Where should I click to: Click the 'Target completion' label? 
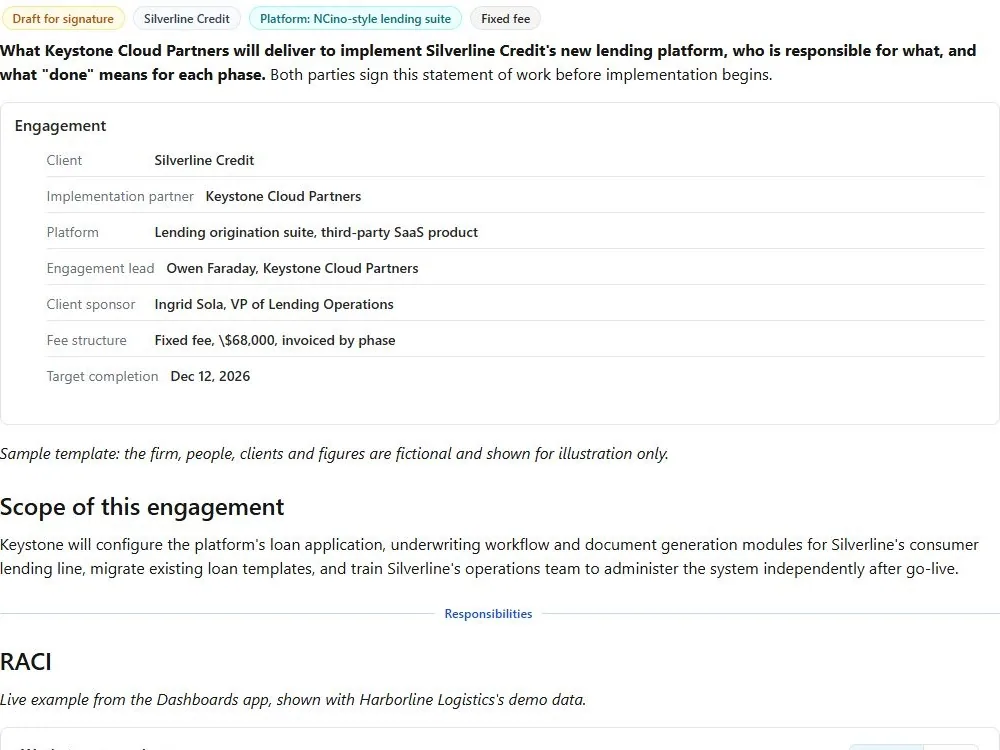pos(102,376)
